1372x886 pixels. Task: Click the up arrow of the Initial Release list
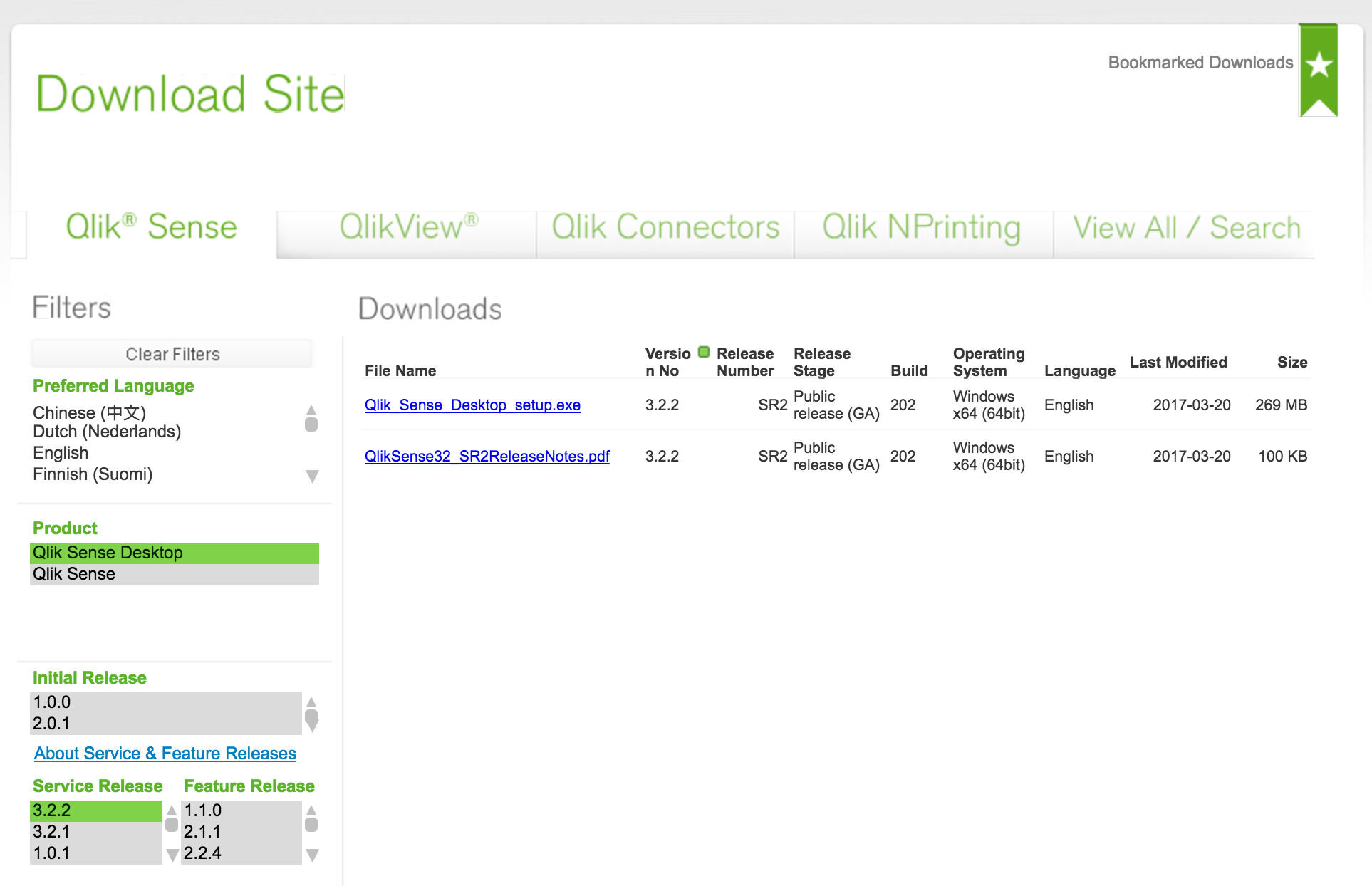pyautogui.click(x=311, y=702)
